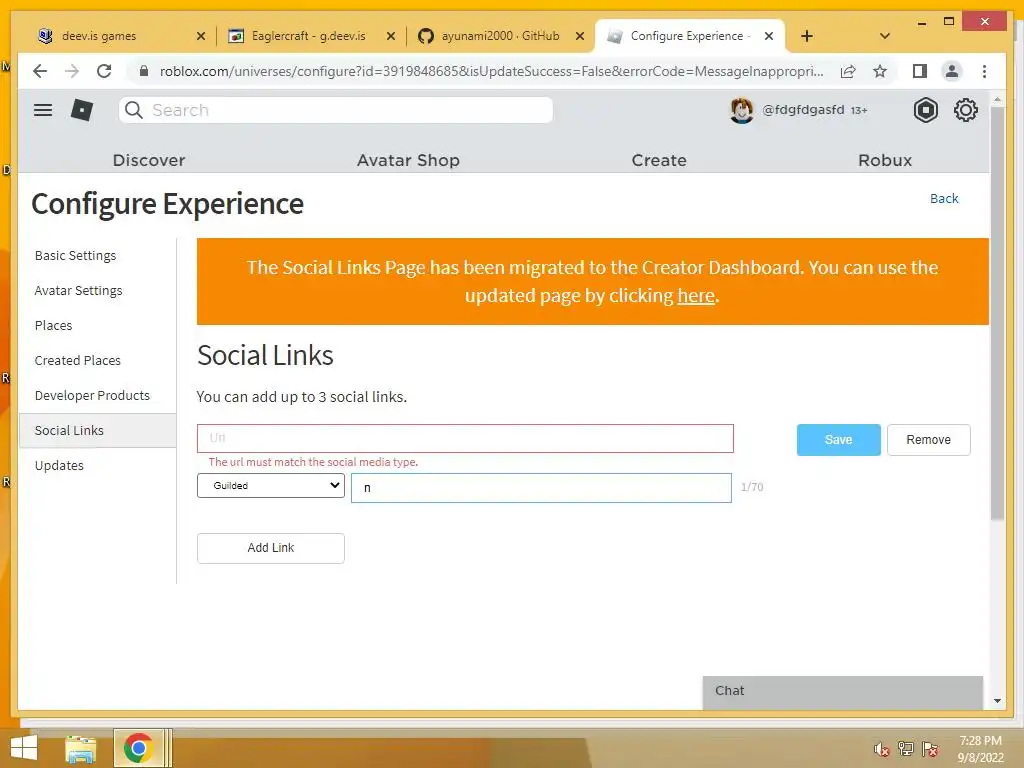This screenshot has height=768, width=1024.
Task: Bookmark this page with the star icon
Action: click(x=880, y=71)
